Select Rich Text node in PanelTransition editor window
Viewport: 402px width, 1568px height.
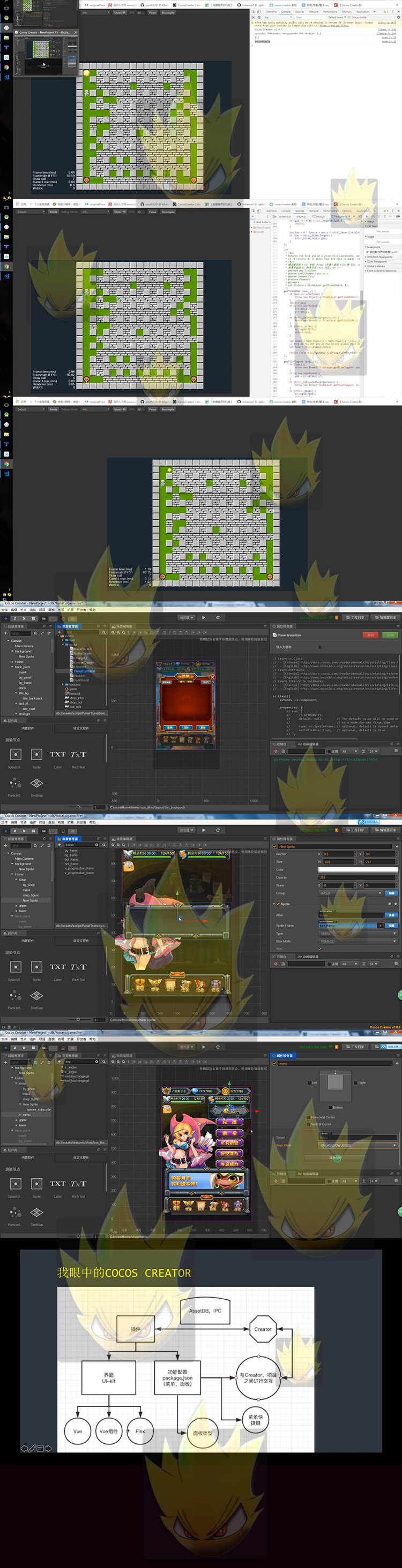79,755
